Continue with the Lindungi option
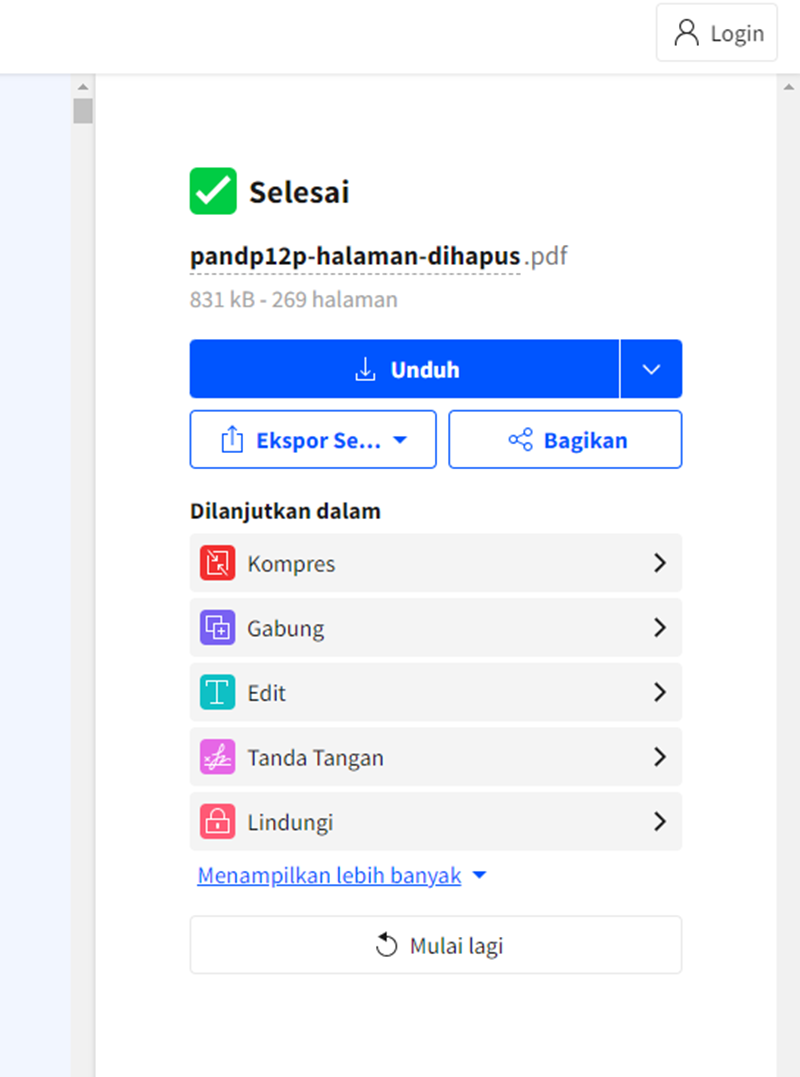Screen dimensions: 800x1077 (x=436, y=821)
